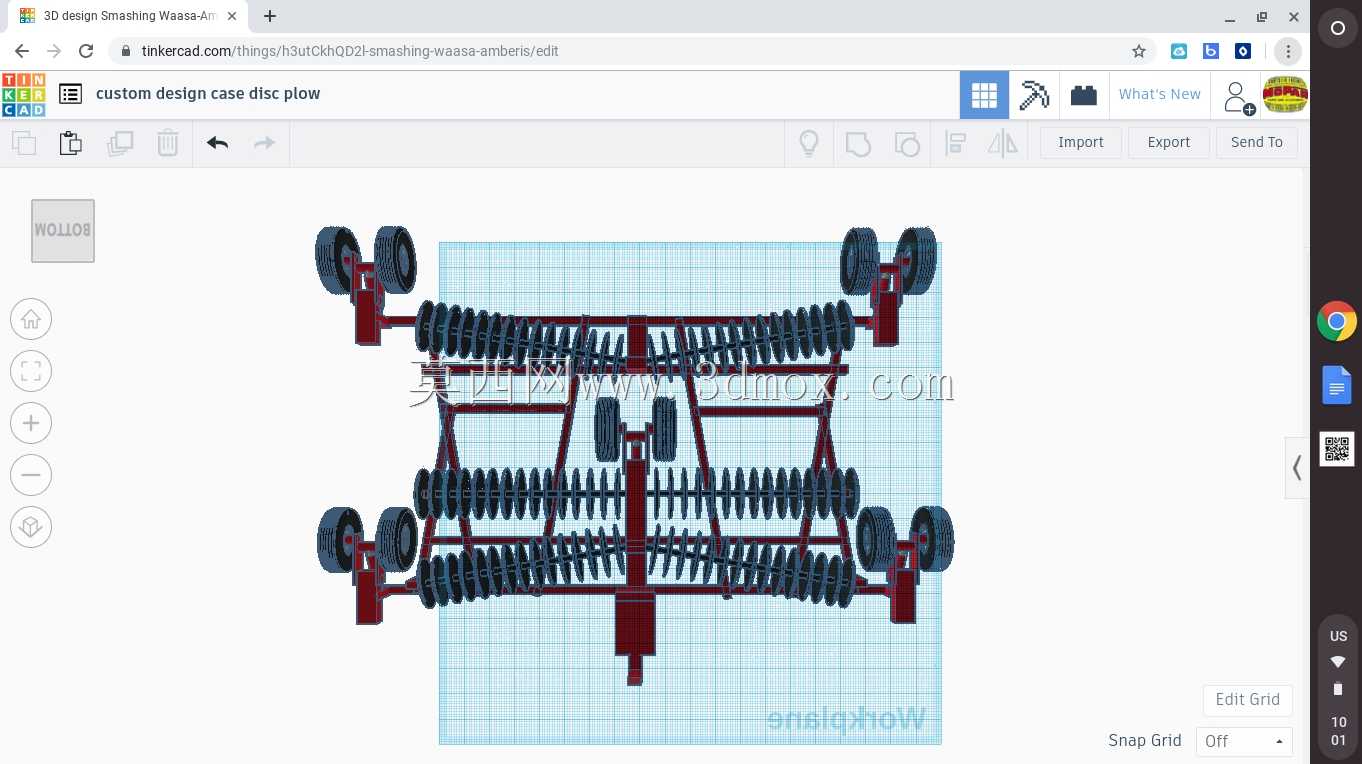Invite people with add-user icon
The height and width of the screenshot is (764, 1362).
pyautogui.click(x=1238, y=97)
